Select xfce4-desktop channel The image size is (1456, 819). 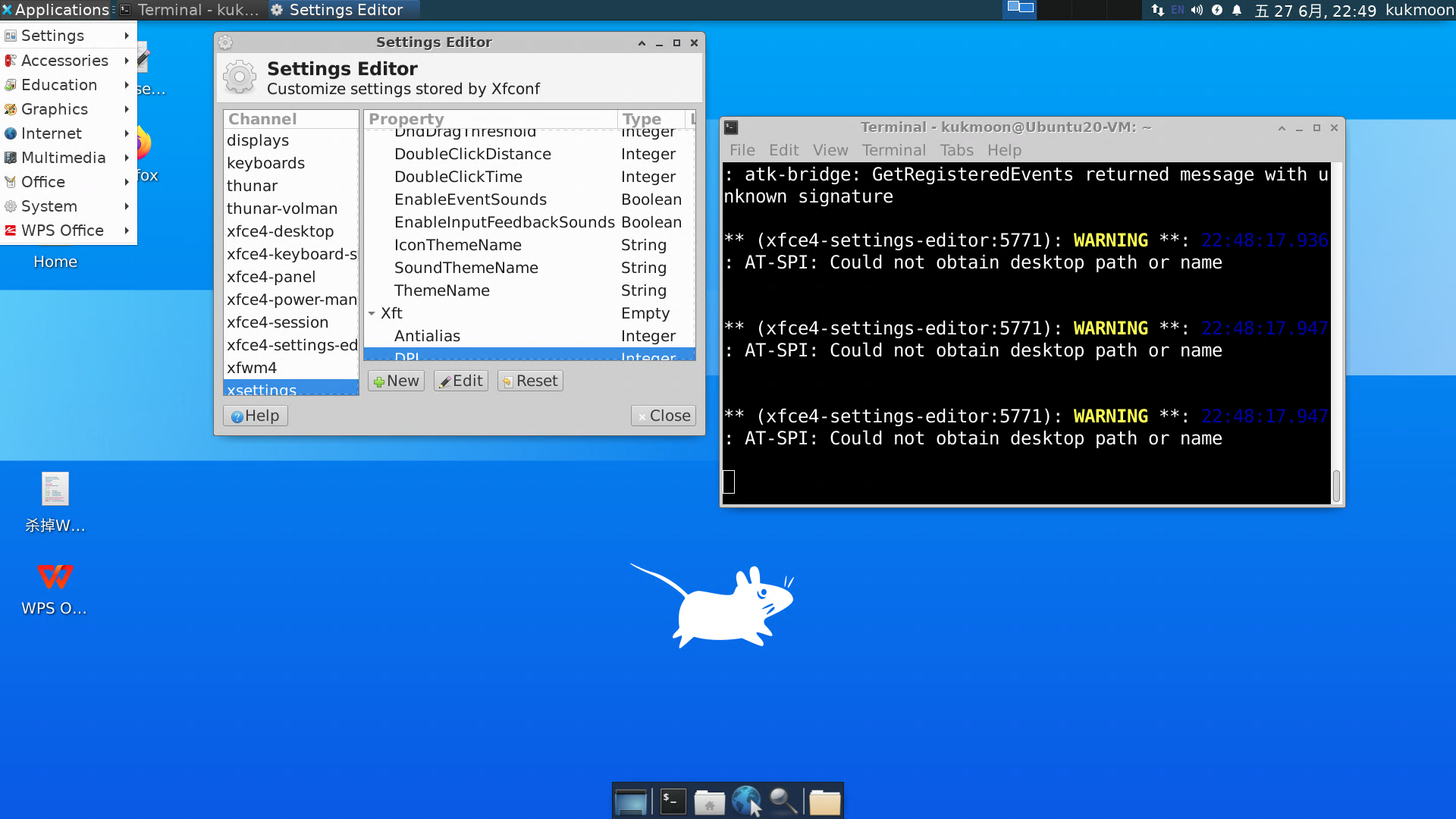click(291, 231)
